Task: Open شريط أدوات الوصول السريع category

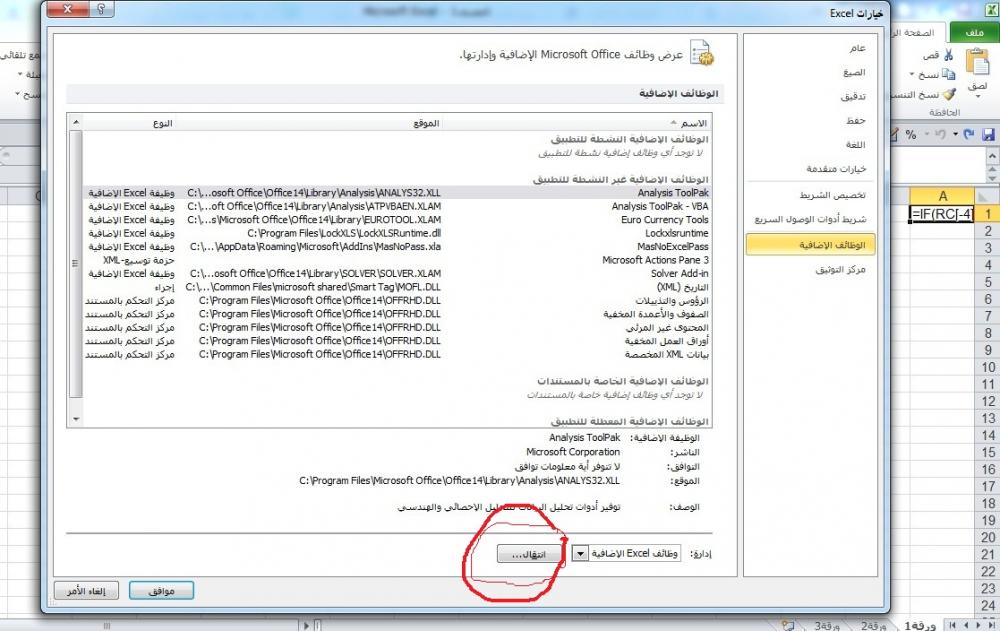Action: (810, 219)
